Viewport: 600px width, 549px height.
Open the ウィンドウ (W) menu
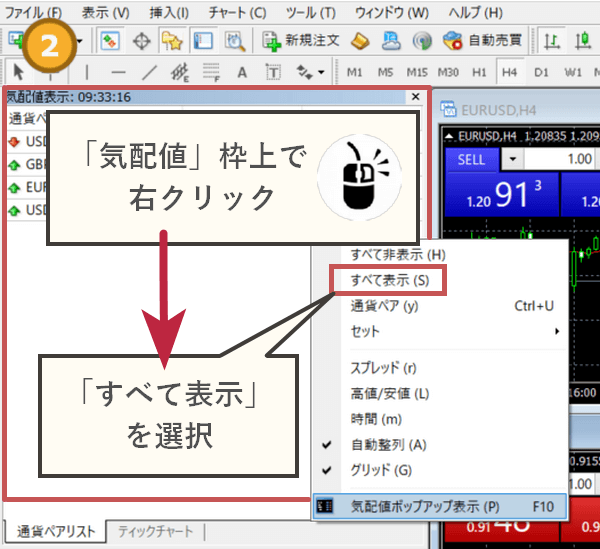392,13
